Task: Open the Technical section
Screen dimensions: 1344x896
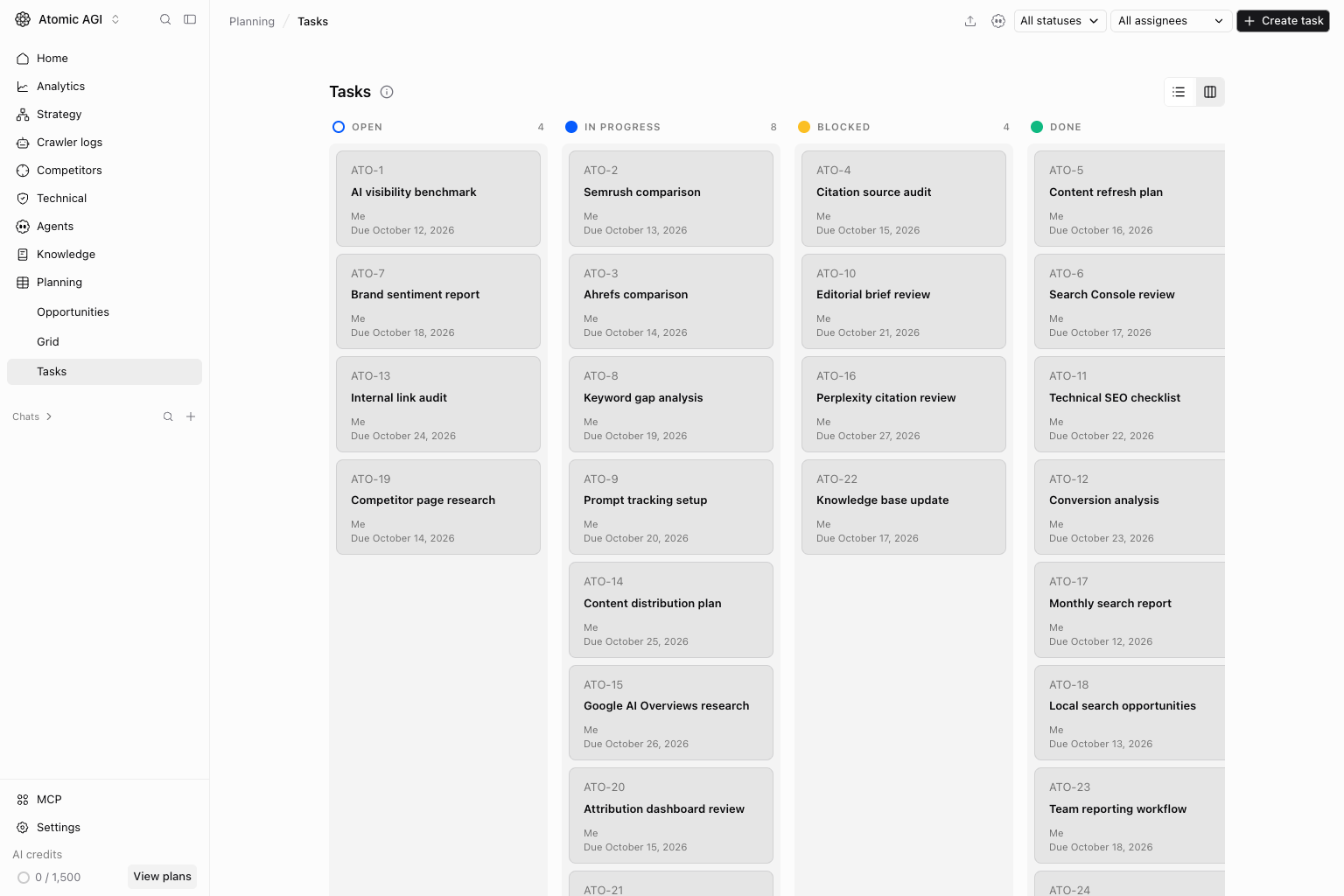Action: (x=104, y=199)
